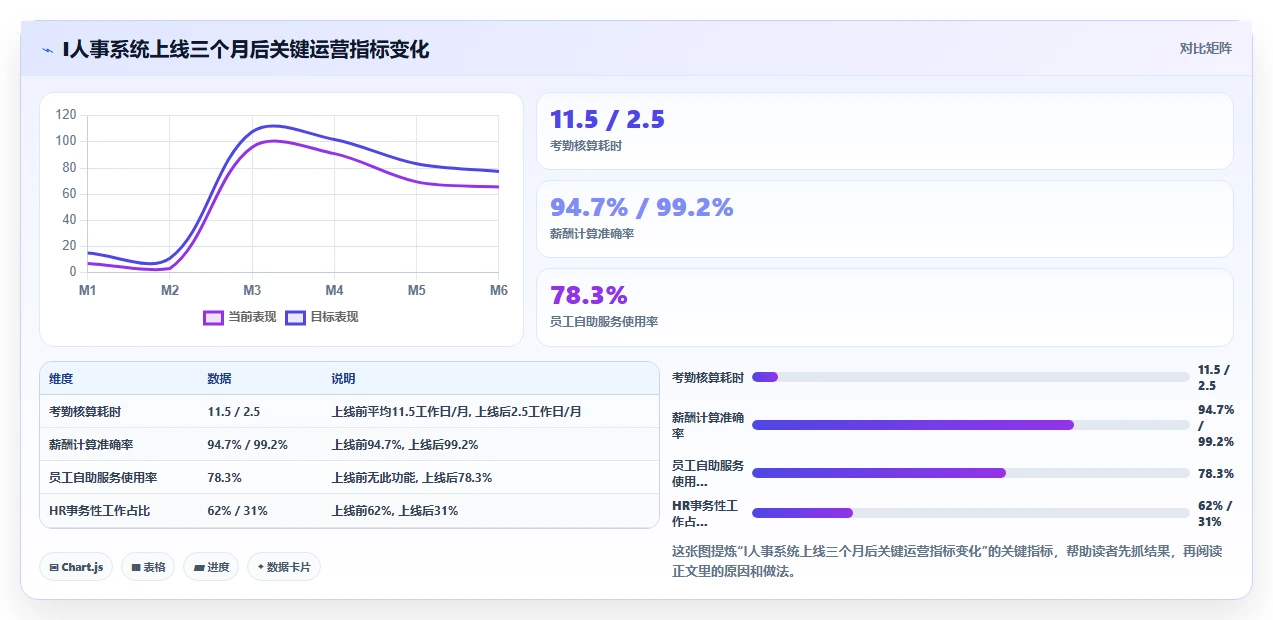Click the small icon inside Chart.js chip
1273x620 pixels.
(x=54, y=567)
